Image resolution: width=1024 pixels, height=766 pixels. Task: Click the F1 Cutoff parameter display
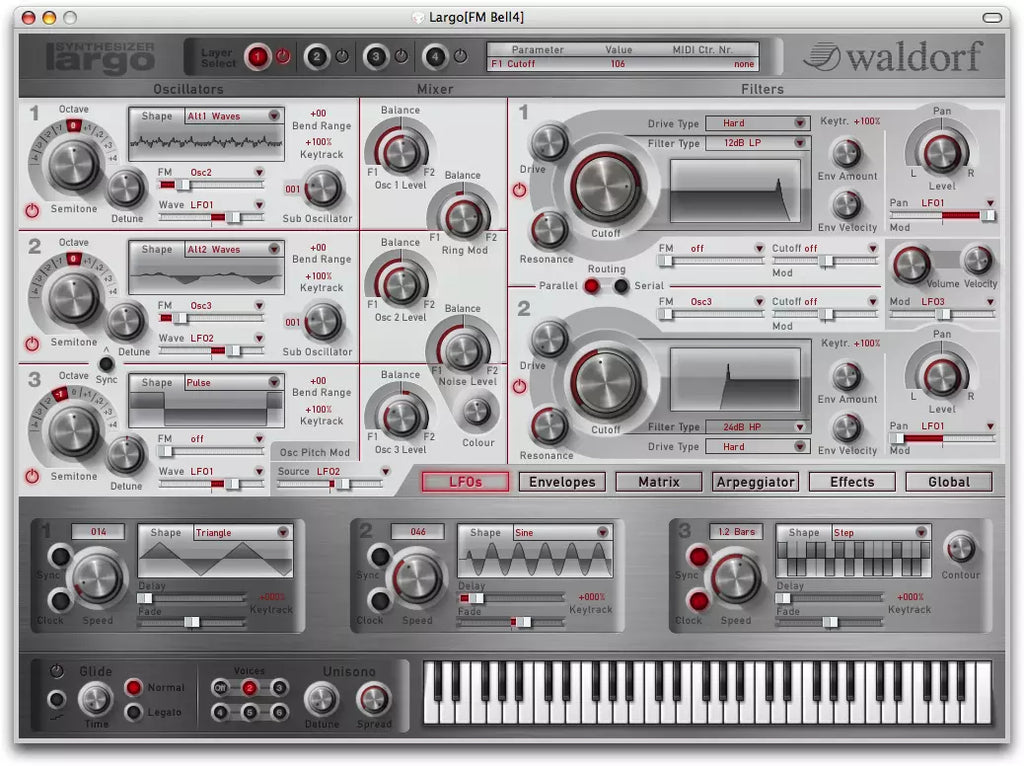coord(621,64)
